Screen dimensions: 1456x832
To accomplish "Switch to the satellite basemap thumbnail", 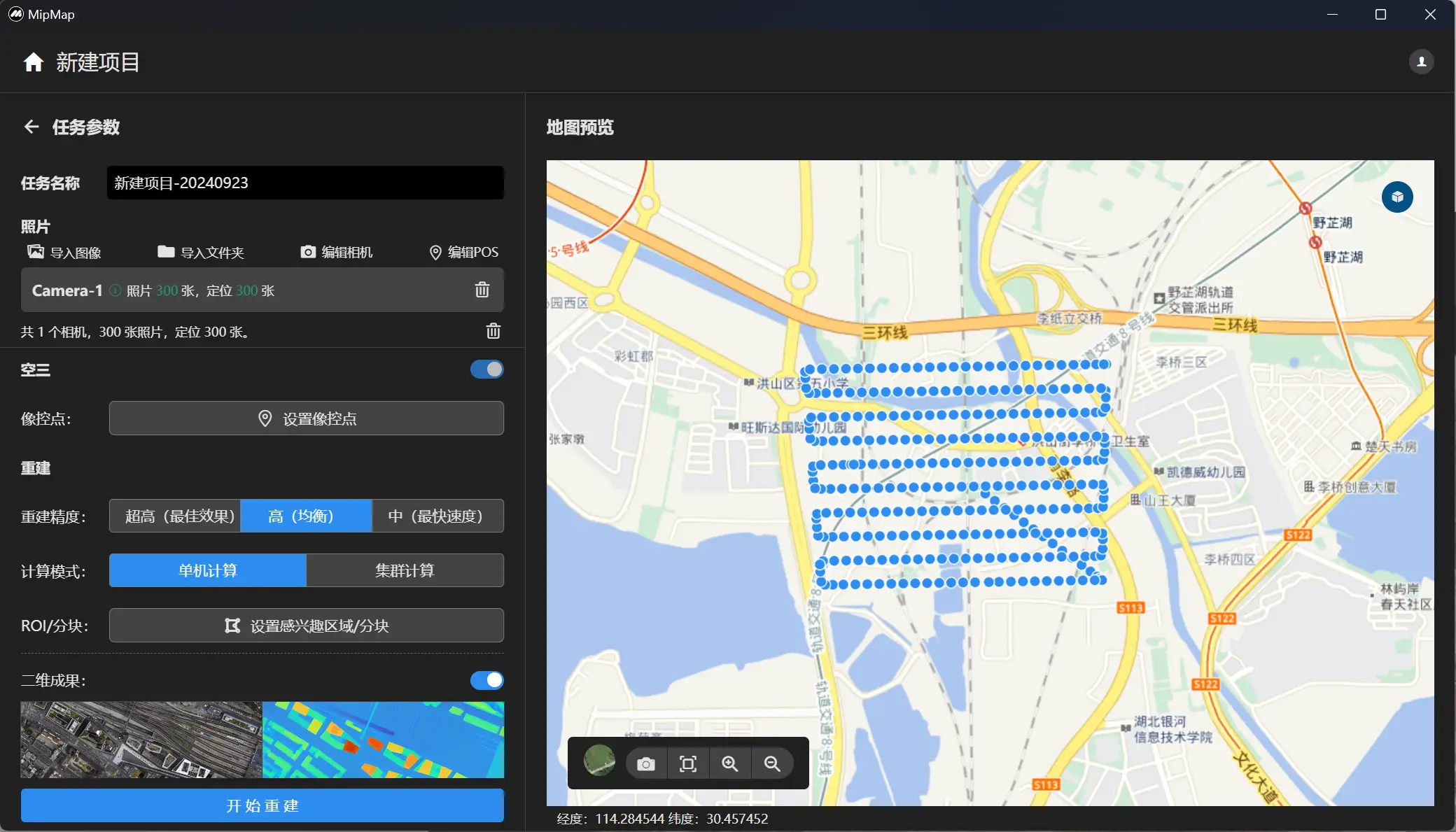I will 599,761.
